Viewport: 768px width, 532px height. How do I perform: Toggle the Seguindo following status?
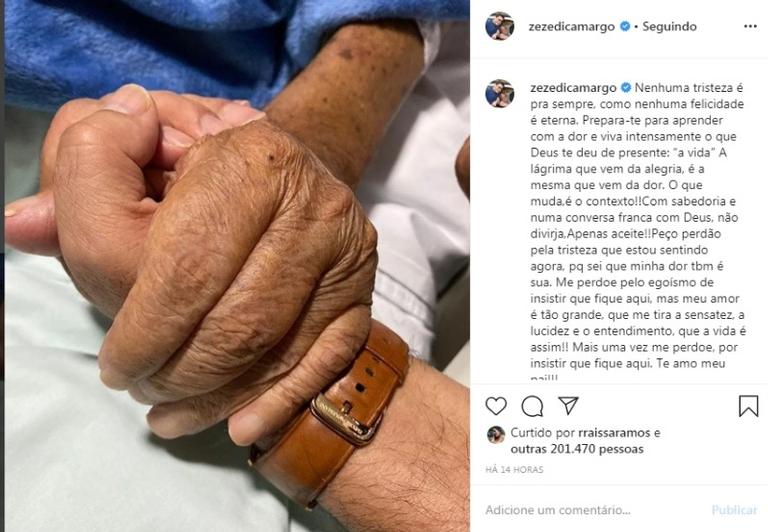tap(669, 26)
